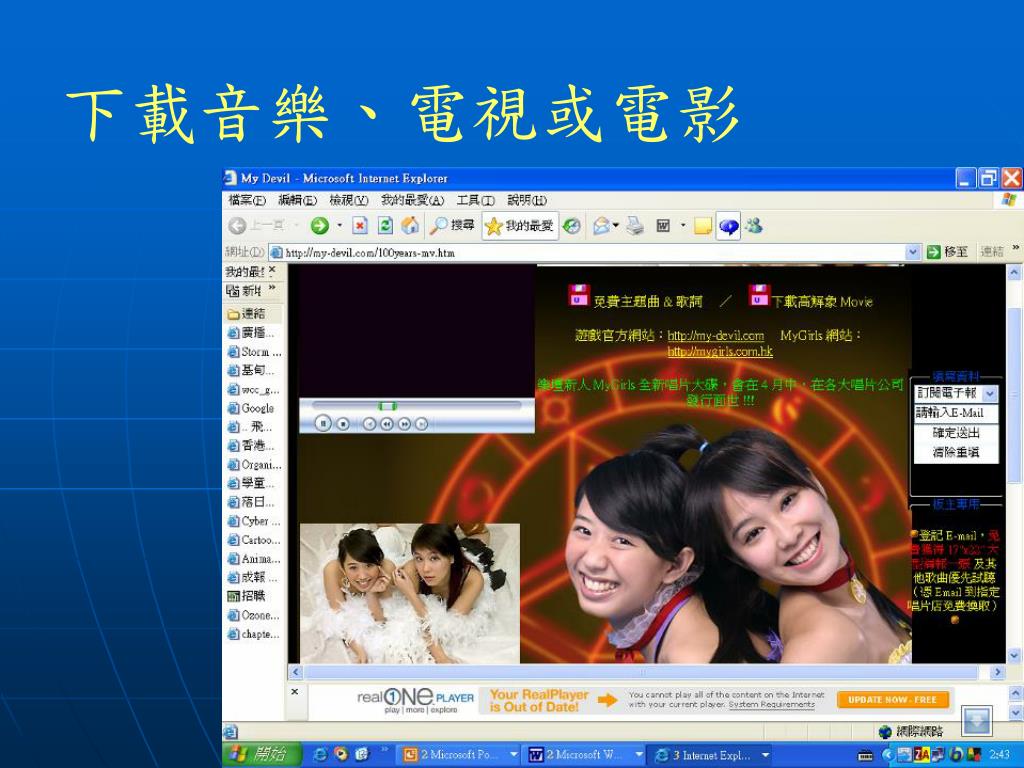Expand the Favorites panel 新增 overflow chevron

272,289
